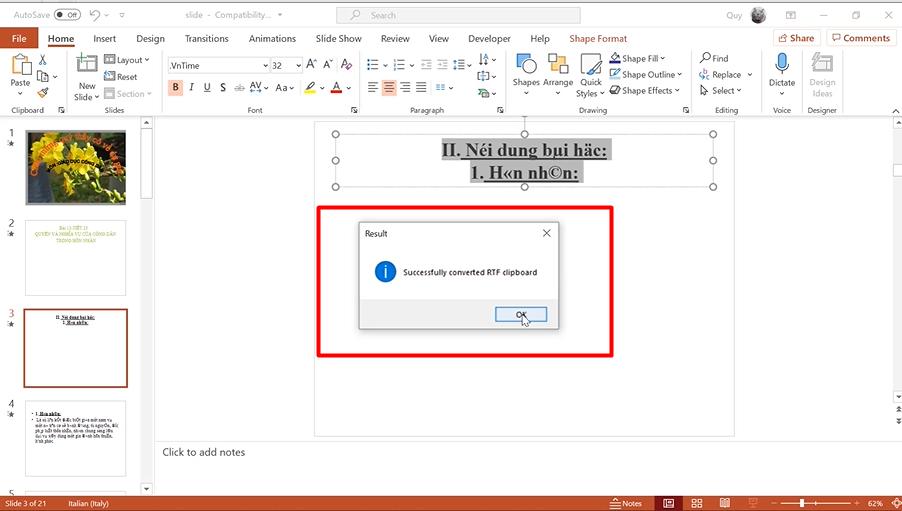
Task: Open the Transitions tab
Action: (x=206, y=38)
